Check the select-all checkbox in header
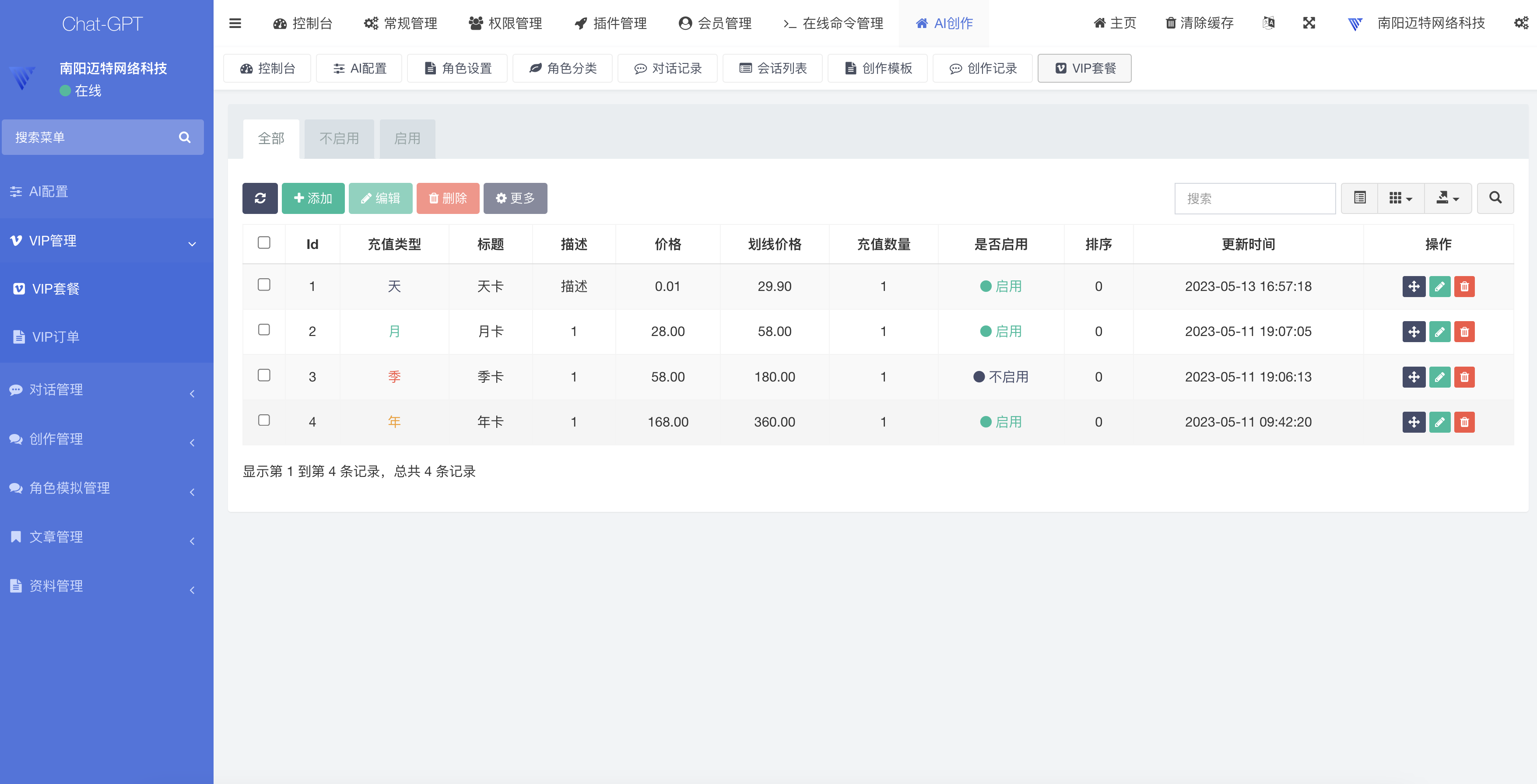Viewport: 1537px width, 784px height. [264, 243]
